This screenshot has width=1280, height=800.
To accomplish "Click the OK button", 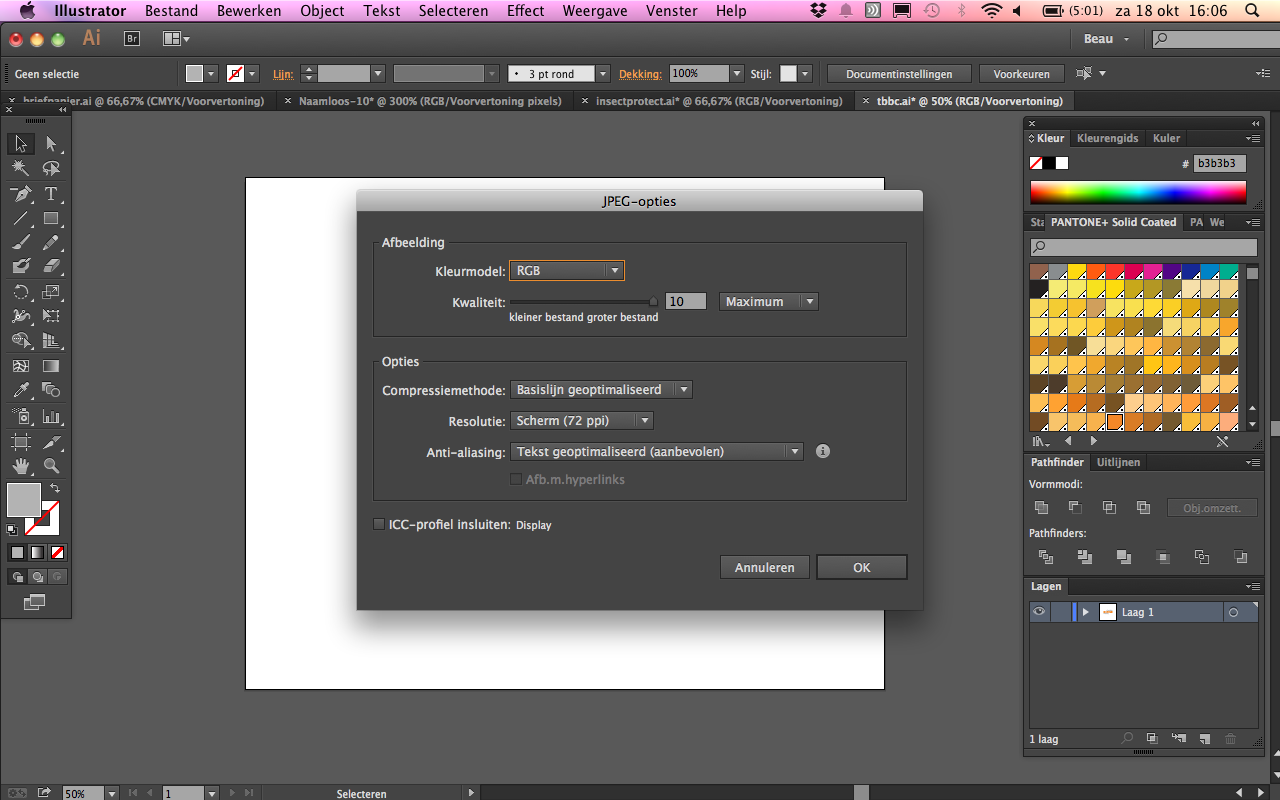I will pyautogui.click(x=862, y=567).
